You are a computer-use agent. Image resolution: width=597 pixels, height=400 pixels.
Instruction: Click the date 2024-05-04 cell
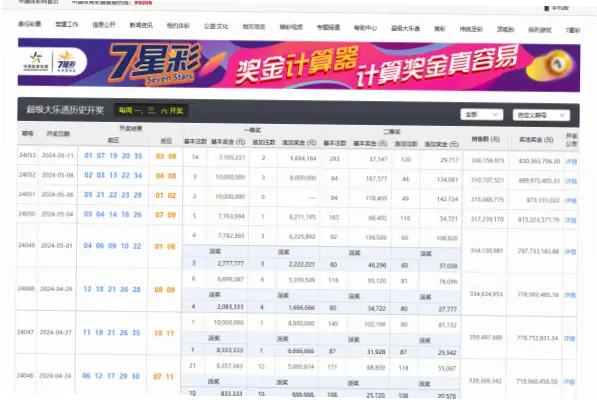[57, 214]
